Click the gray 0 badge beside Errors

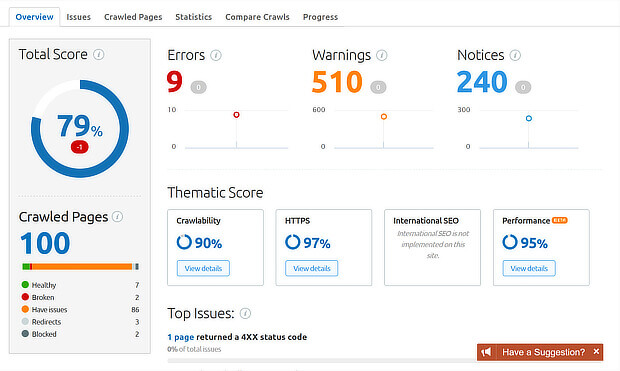point(198,87)
